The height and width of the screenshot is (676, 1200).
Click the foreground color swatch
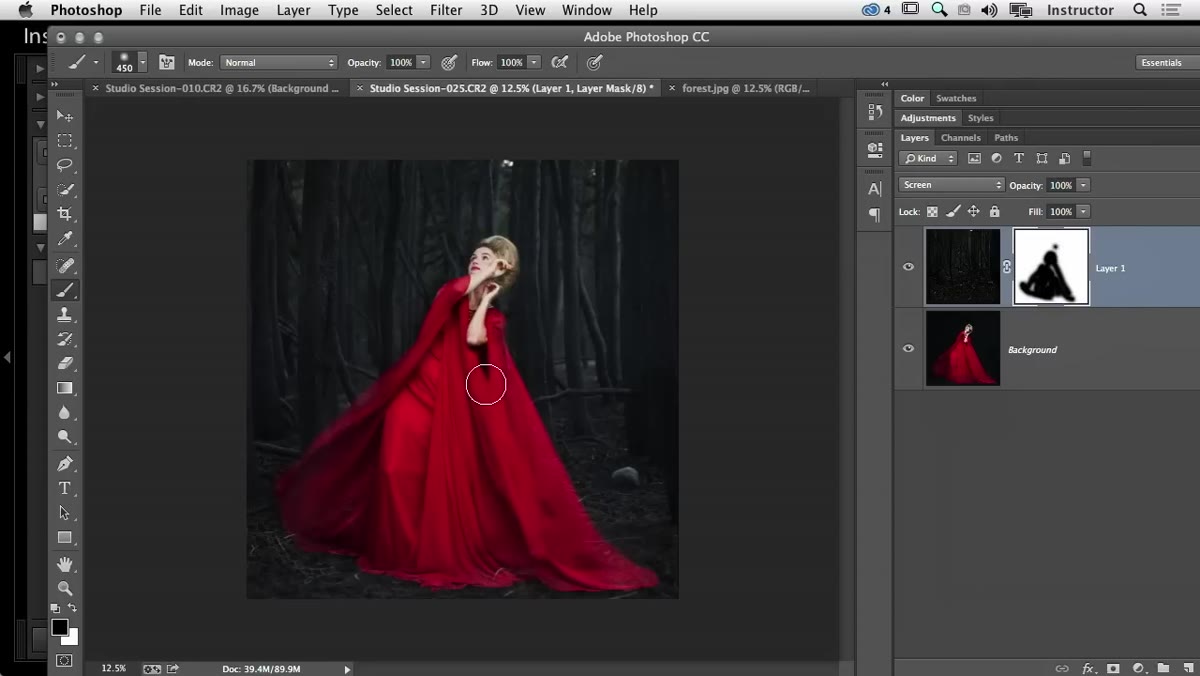click(59, 627)
